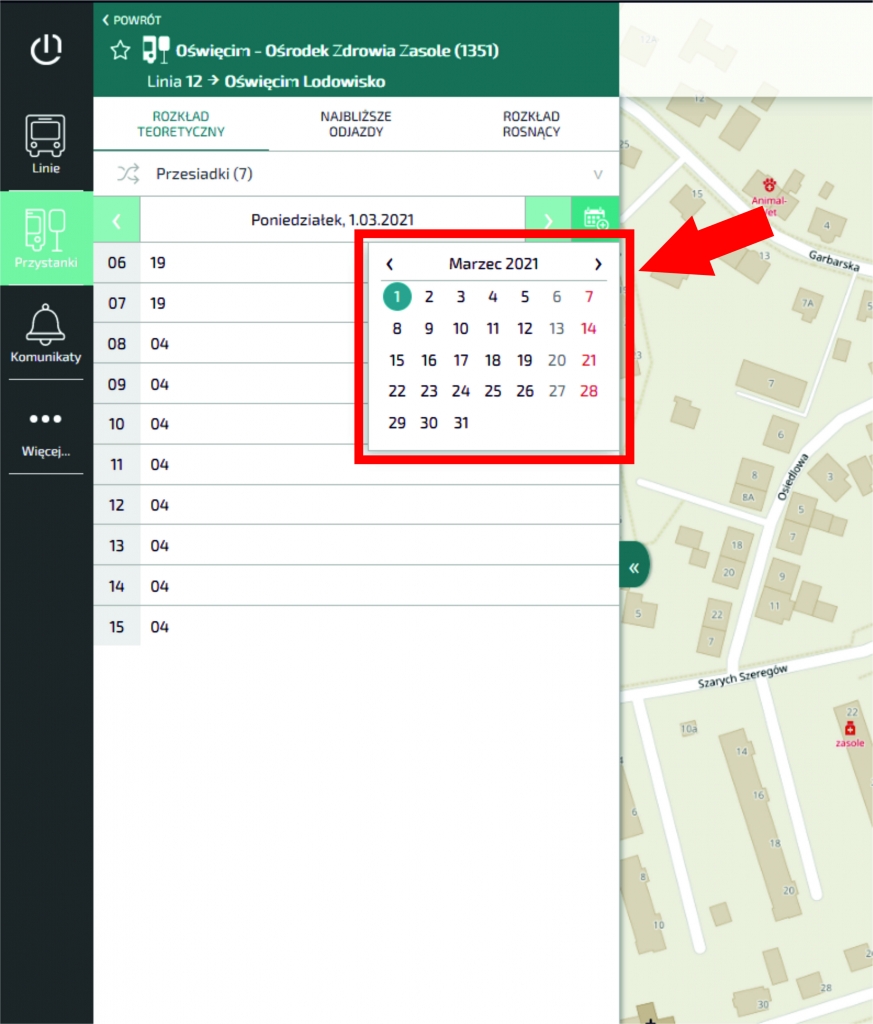Click the Powrót back link
Viewport: 873px width, 1024px height.
coord(132,20)
